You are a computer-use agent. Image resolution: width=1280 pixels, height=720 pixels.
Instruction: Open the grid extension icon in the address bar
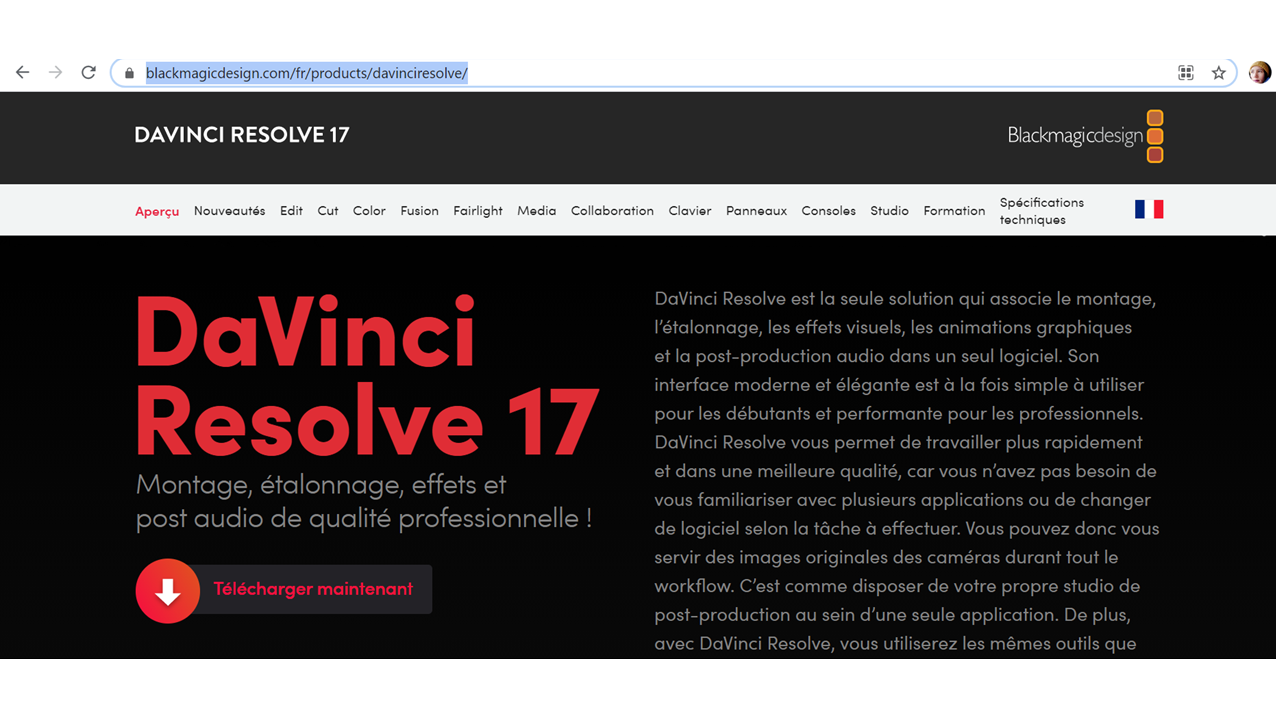(1186, 72)
